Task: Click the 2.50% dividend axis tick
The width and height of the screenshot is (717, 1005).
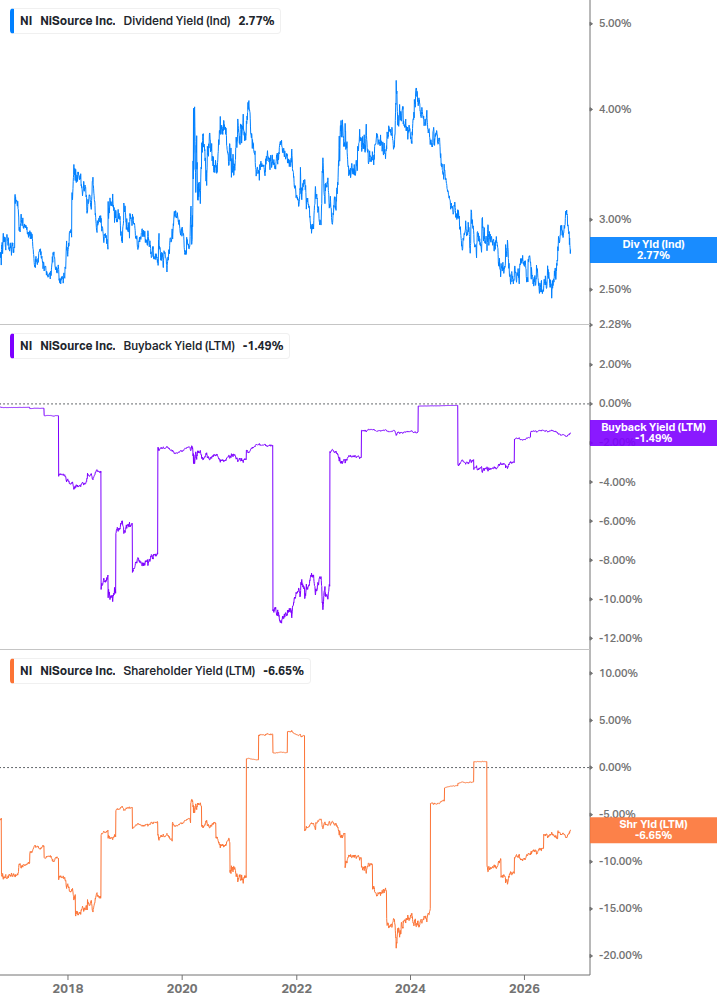Action: click(614, 290)
